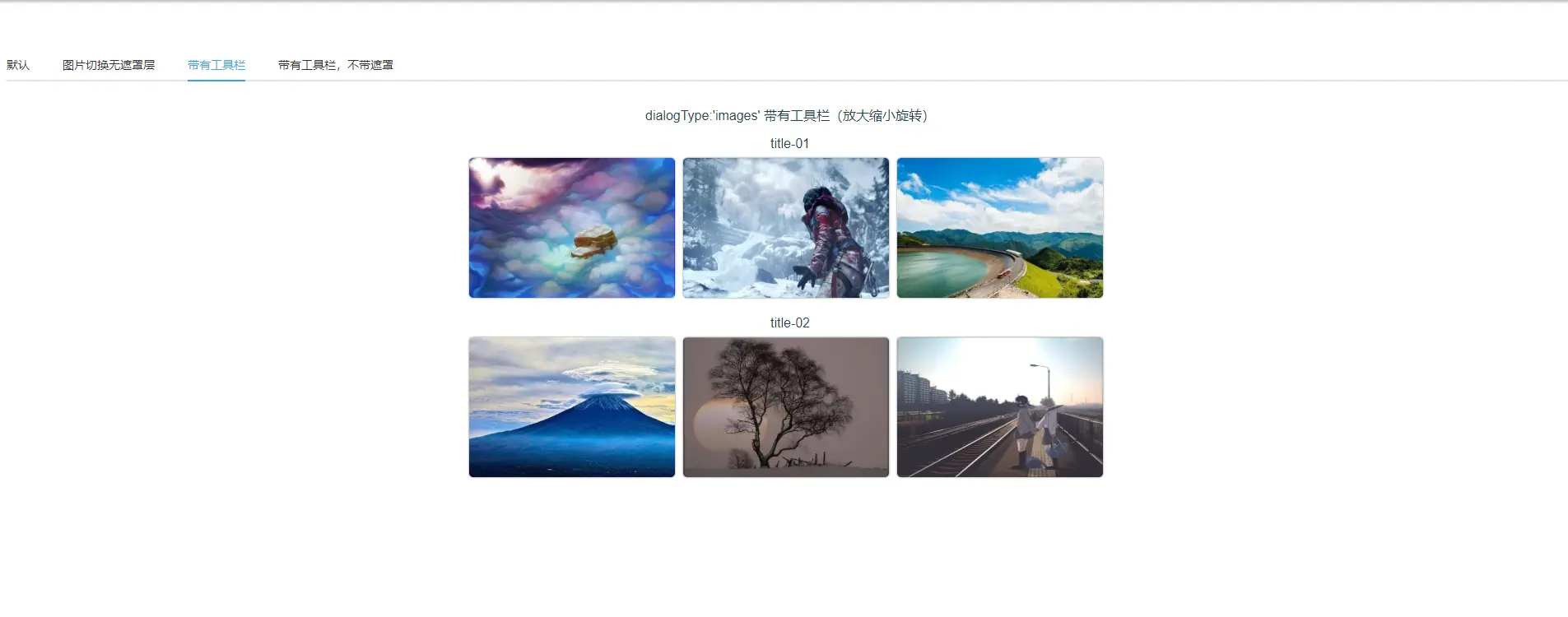The width and height of the screenshot is (1568, 617).
Task: Select the active 带有工具栏 tab
Action: point(216,65)
